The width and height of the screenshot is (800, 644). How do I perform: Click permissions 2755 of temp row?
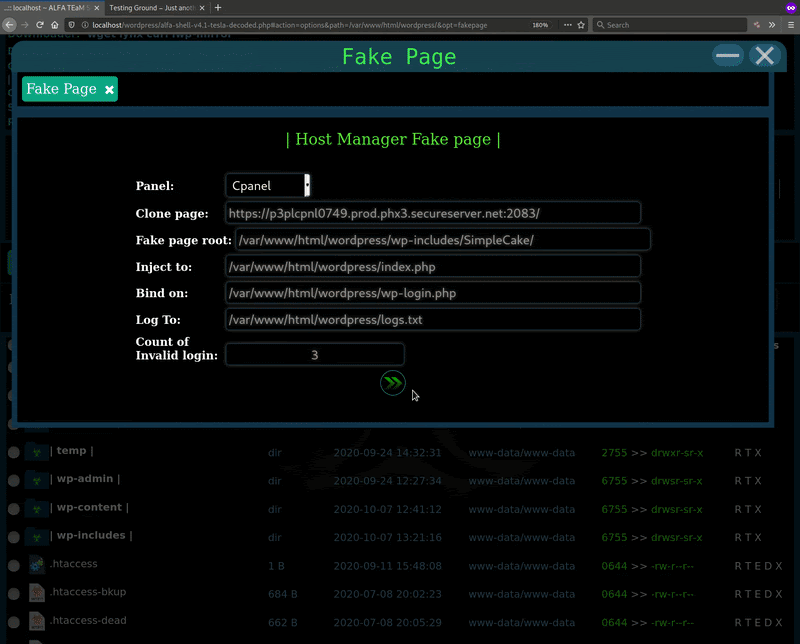(x=614, y=453)
